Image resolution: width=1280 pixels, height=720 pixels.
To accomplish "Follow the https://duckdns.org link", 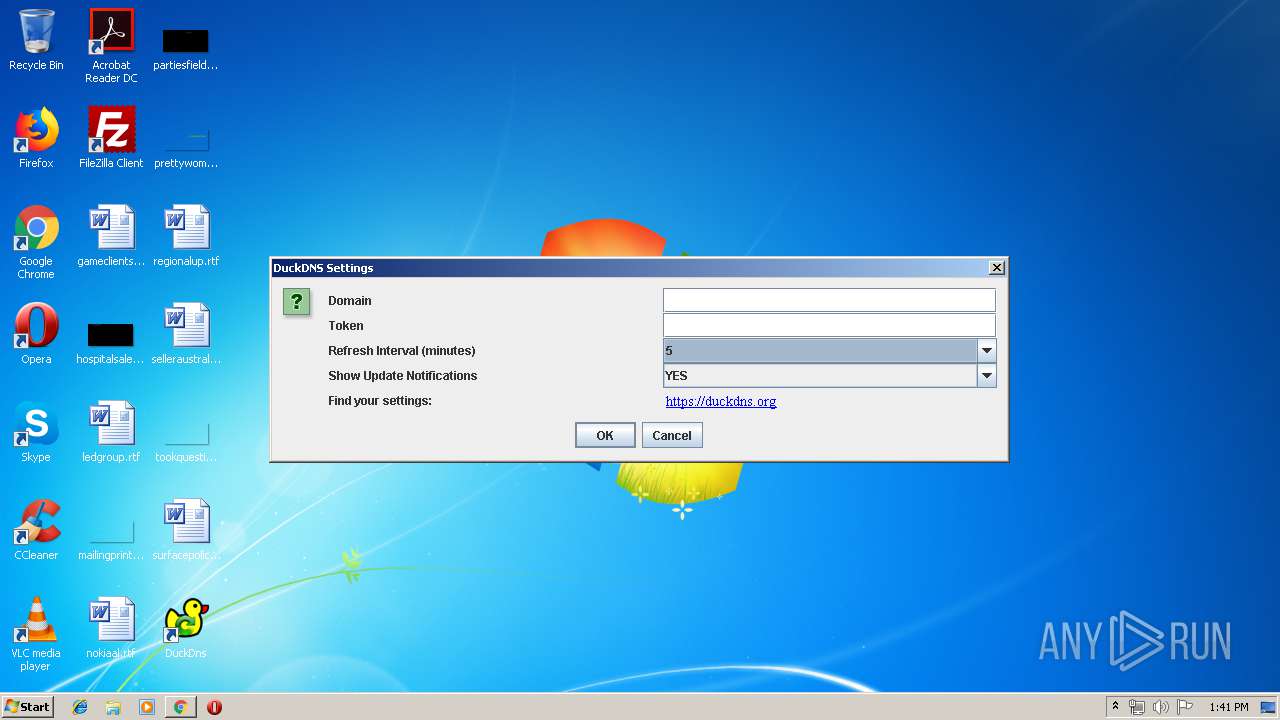I will [x=721, y=401].
